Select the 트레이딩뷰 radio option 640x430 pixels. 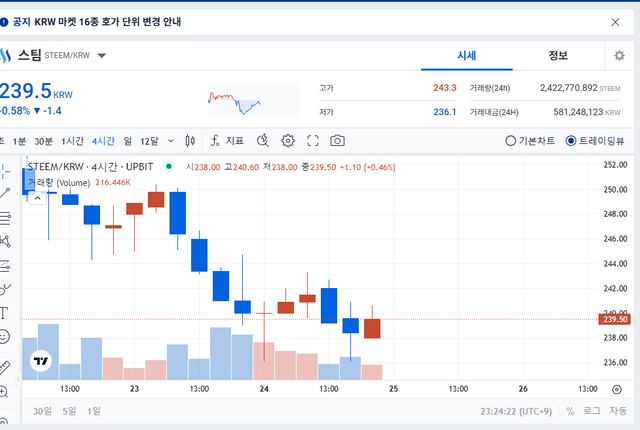pyautogui.click(x=595, y=141)
